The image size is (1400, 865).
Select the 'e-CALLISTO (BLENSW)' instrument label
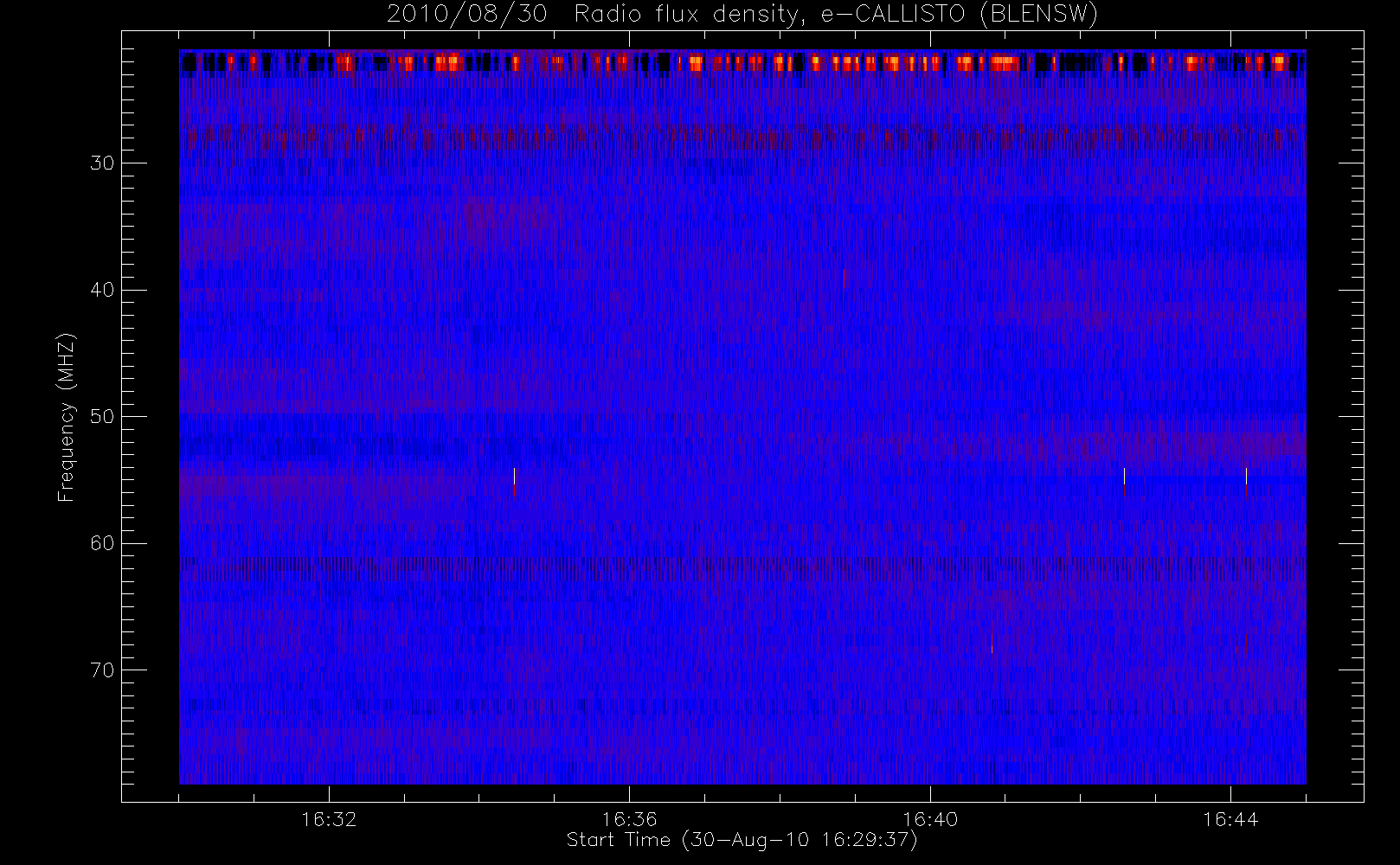pos(959,15)
